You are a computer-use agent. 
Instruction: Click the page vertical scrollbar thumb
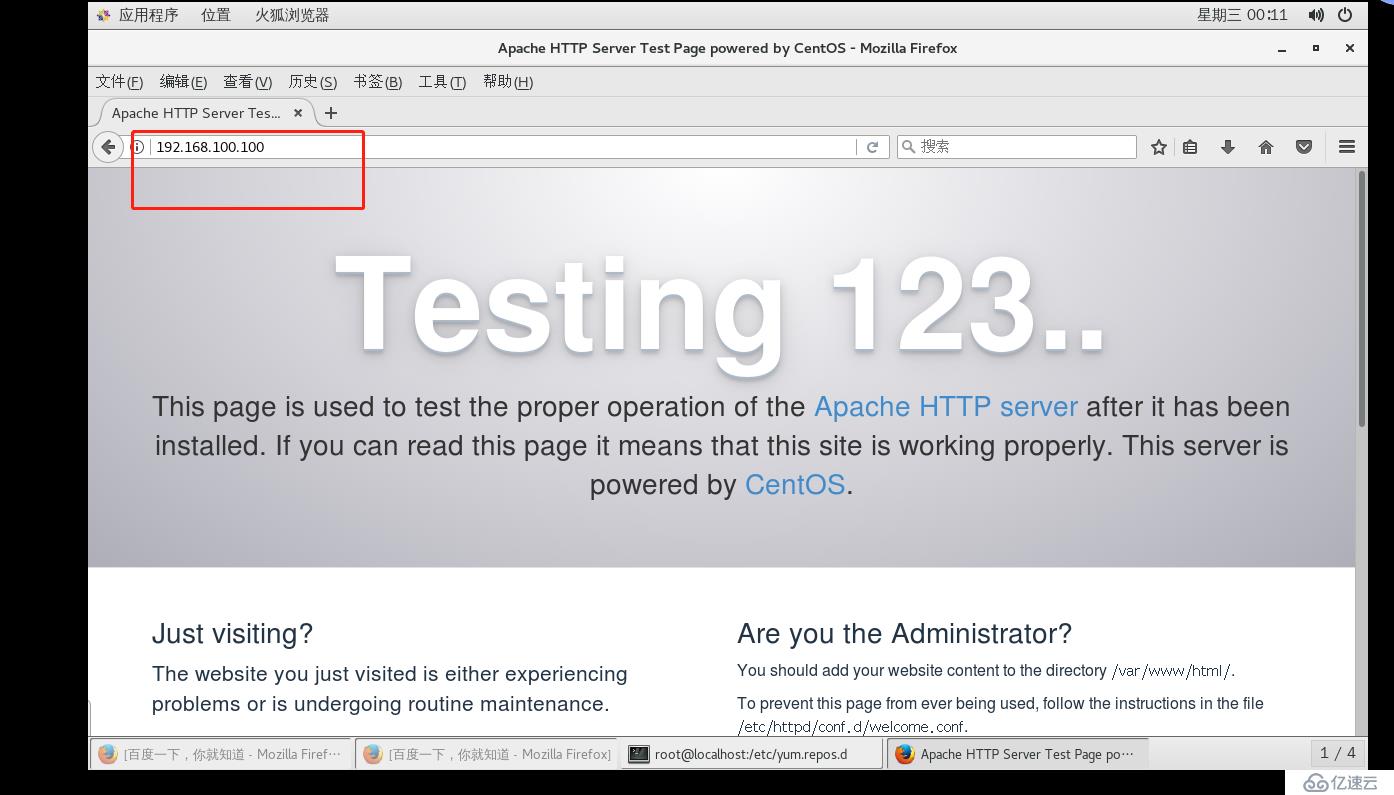1361,299
